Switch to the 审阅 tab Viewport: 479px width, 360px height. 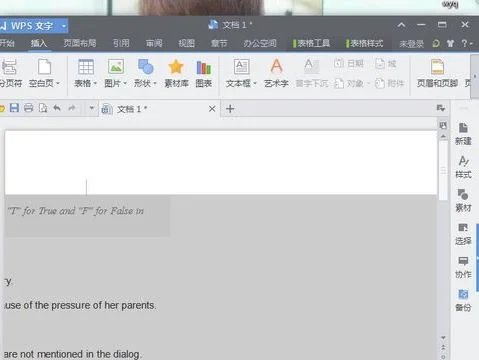coord(154,43)
